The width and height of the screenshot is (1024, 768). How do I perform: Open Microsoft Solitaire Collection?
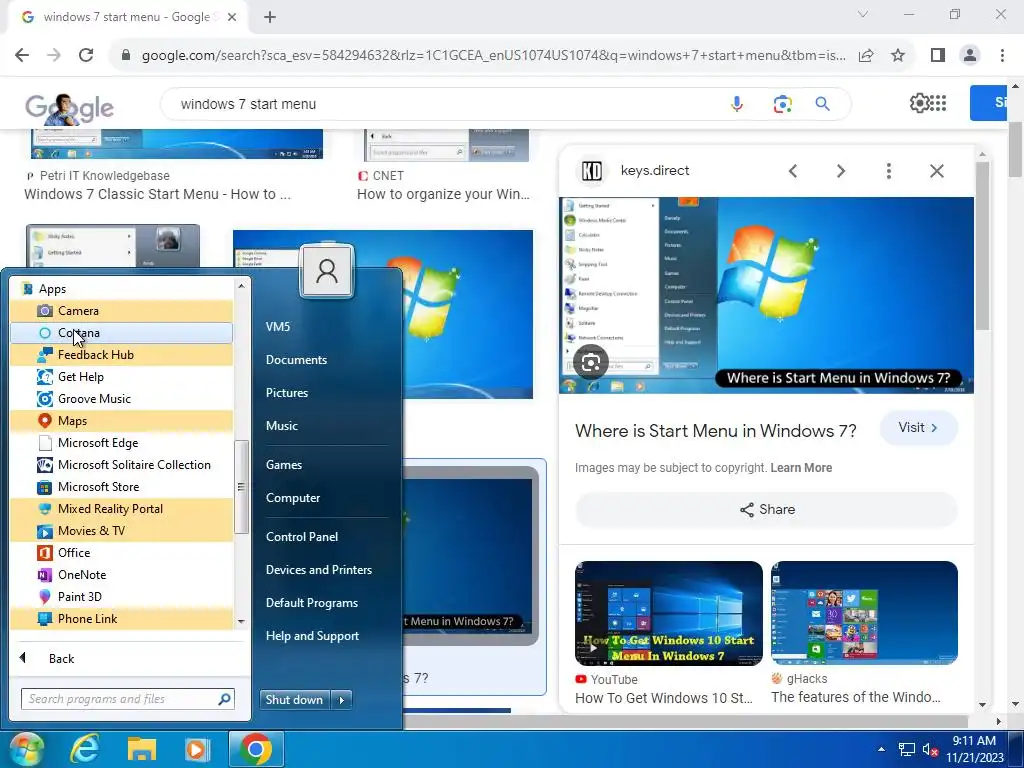coord(121,465)
